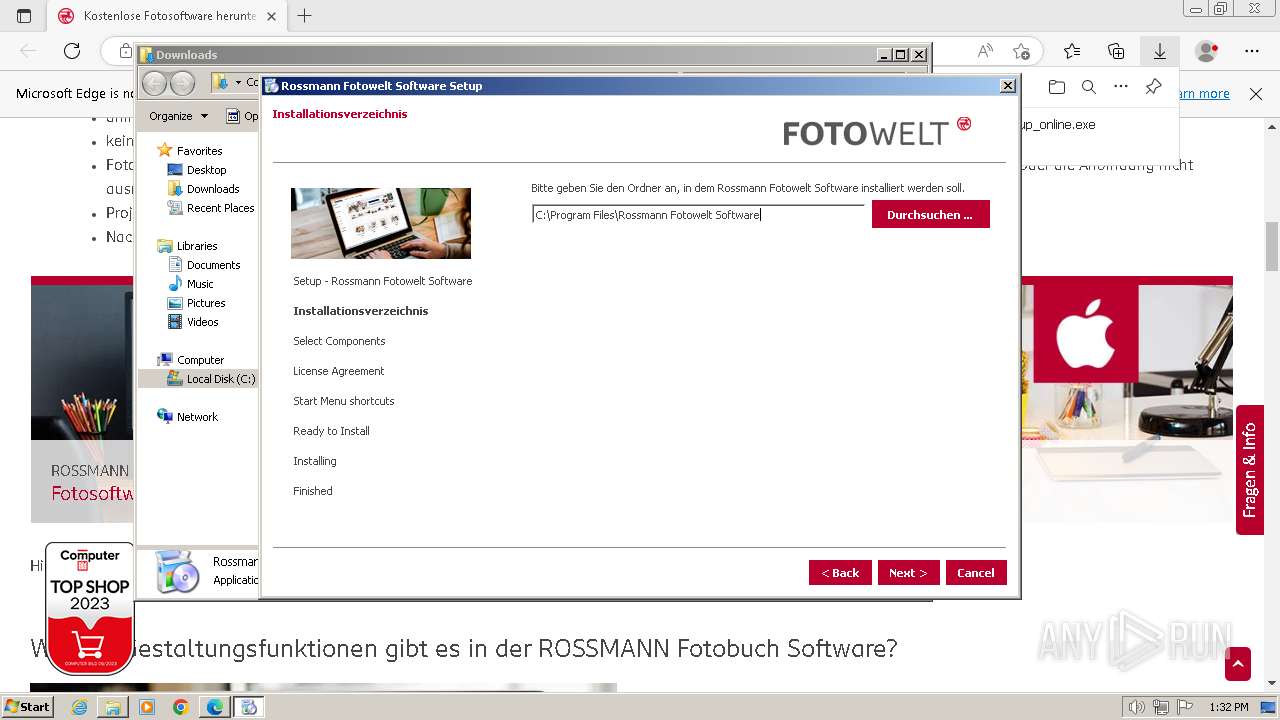
Task: Select Pictures library in Explorer
Action: [x=206, y=303]
